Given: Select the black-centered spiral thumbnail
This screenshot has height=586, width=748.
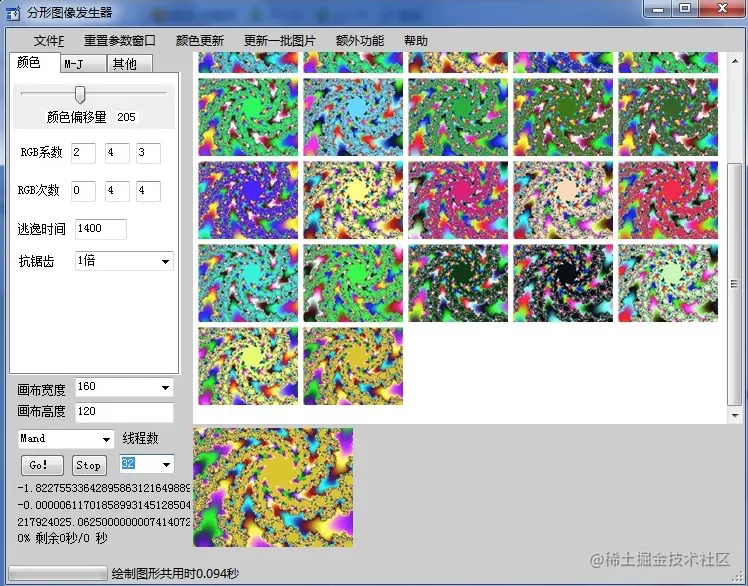Looking at the screenshot, I should 563,283.
